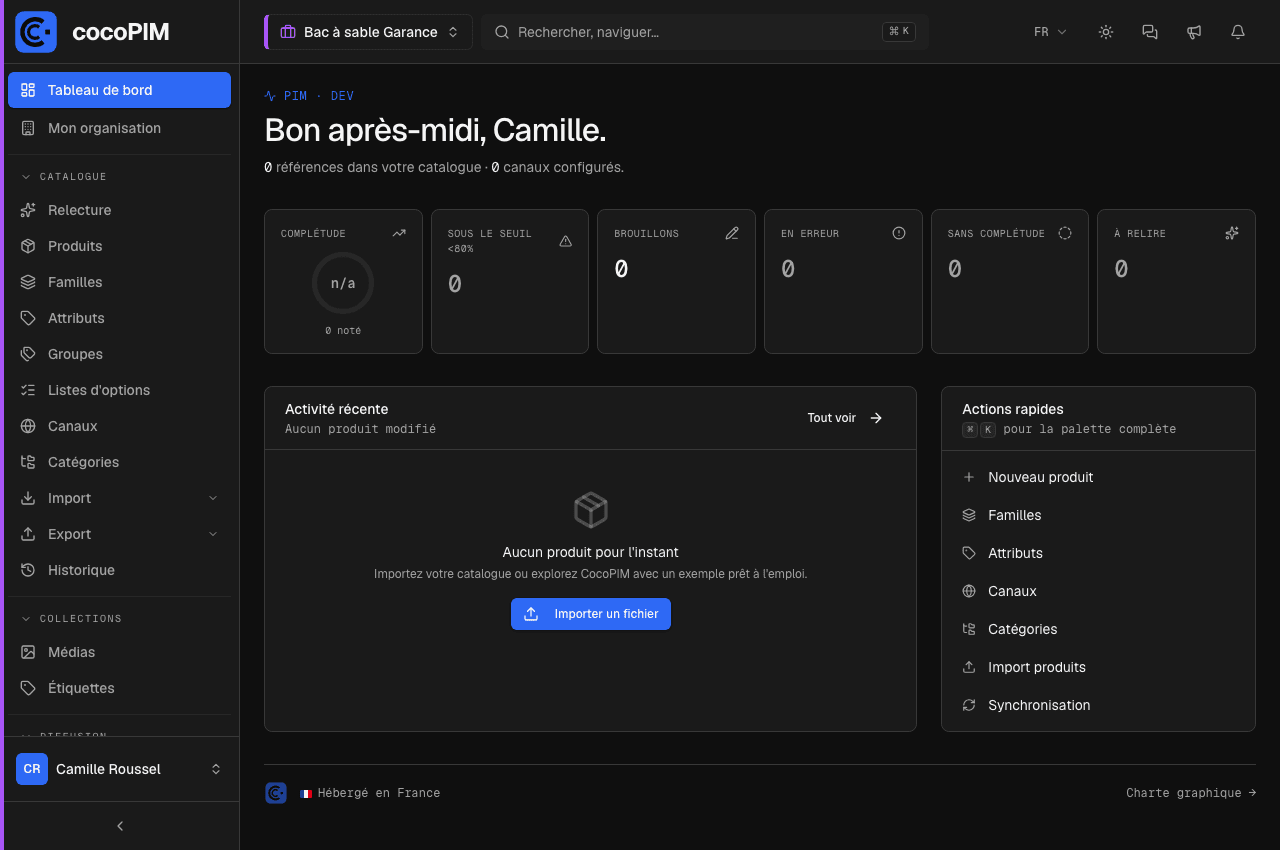The image size is (1280, 850).
Task: Open Familles in the sidebar
Action: point(119,282)
